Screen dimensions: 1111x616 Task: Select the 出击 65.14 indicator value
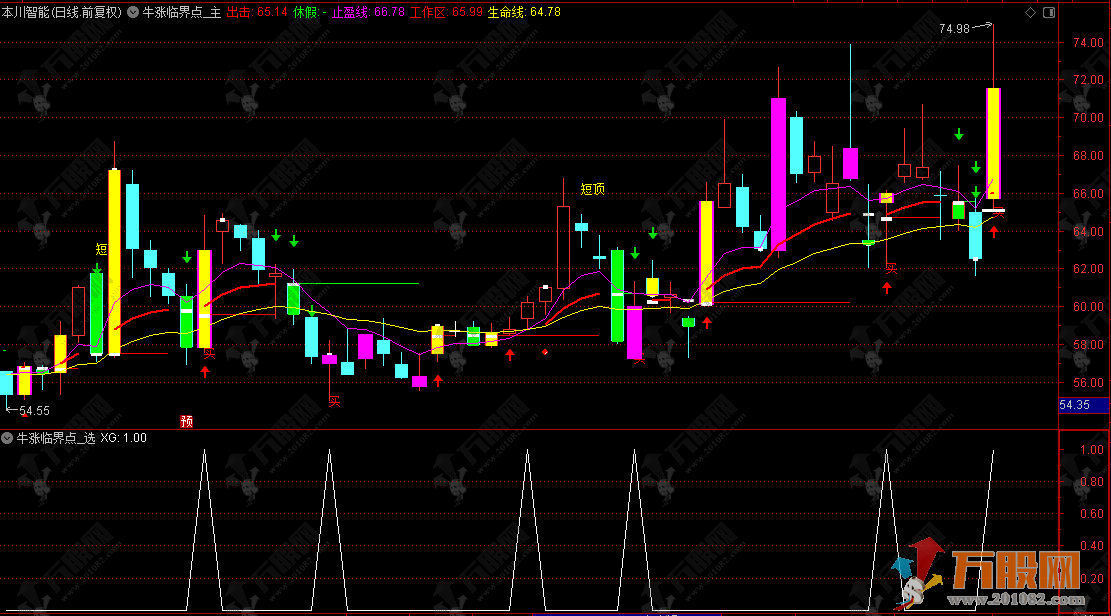pyautogui.click(x=257, y=12)
